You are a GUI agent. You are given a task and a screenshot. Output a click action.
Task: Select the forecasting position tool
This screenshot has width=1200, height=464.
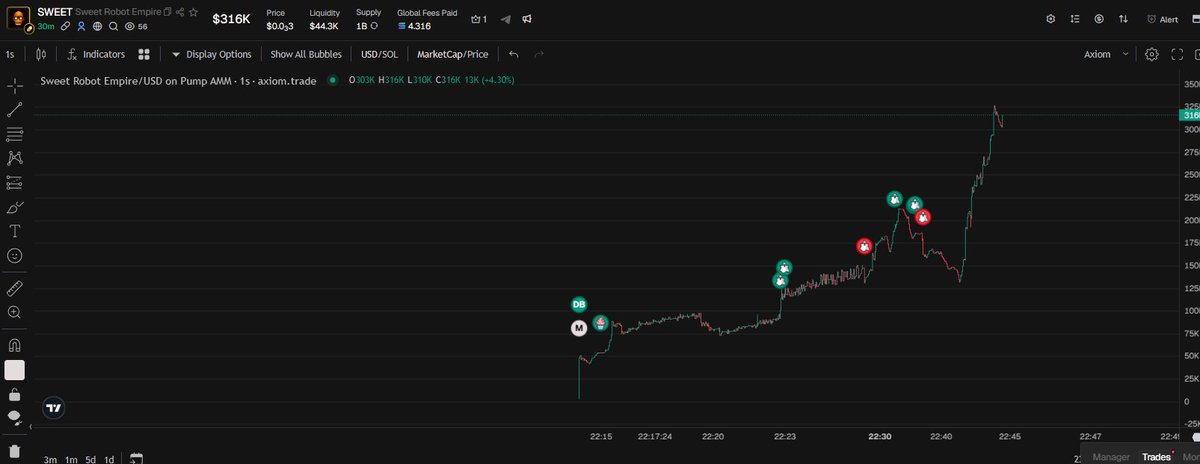15,182
